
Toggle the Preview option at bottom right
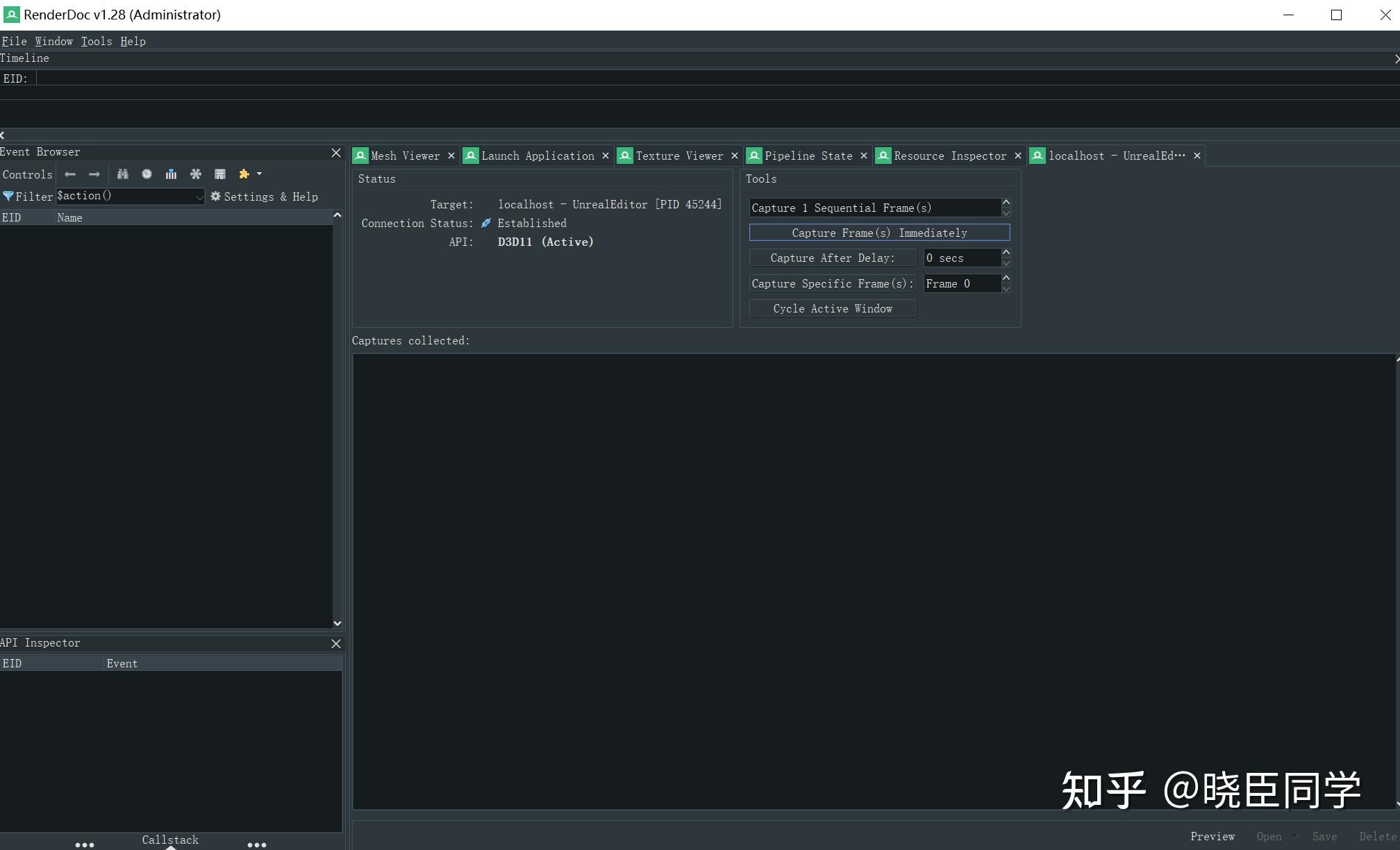click(x=1212, y=836)
